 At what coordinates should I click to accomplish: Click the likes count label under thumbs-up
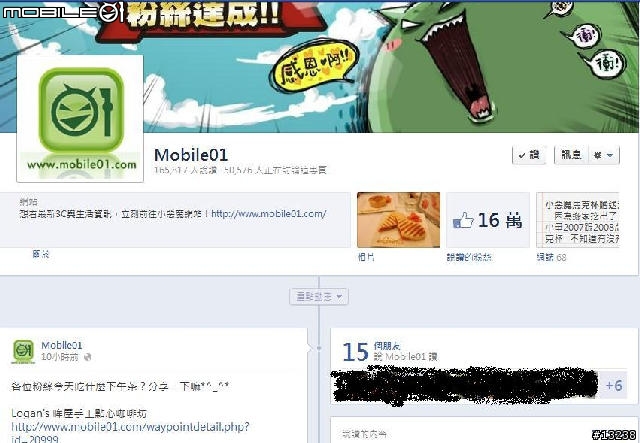pyautogui.click(x=469, y=257)
